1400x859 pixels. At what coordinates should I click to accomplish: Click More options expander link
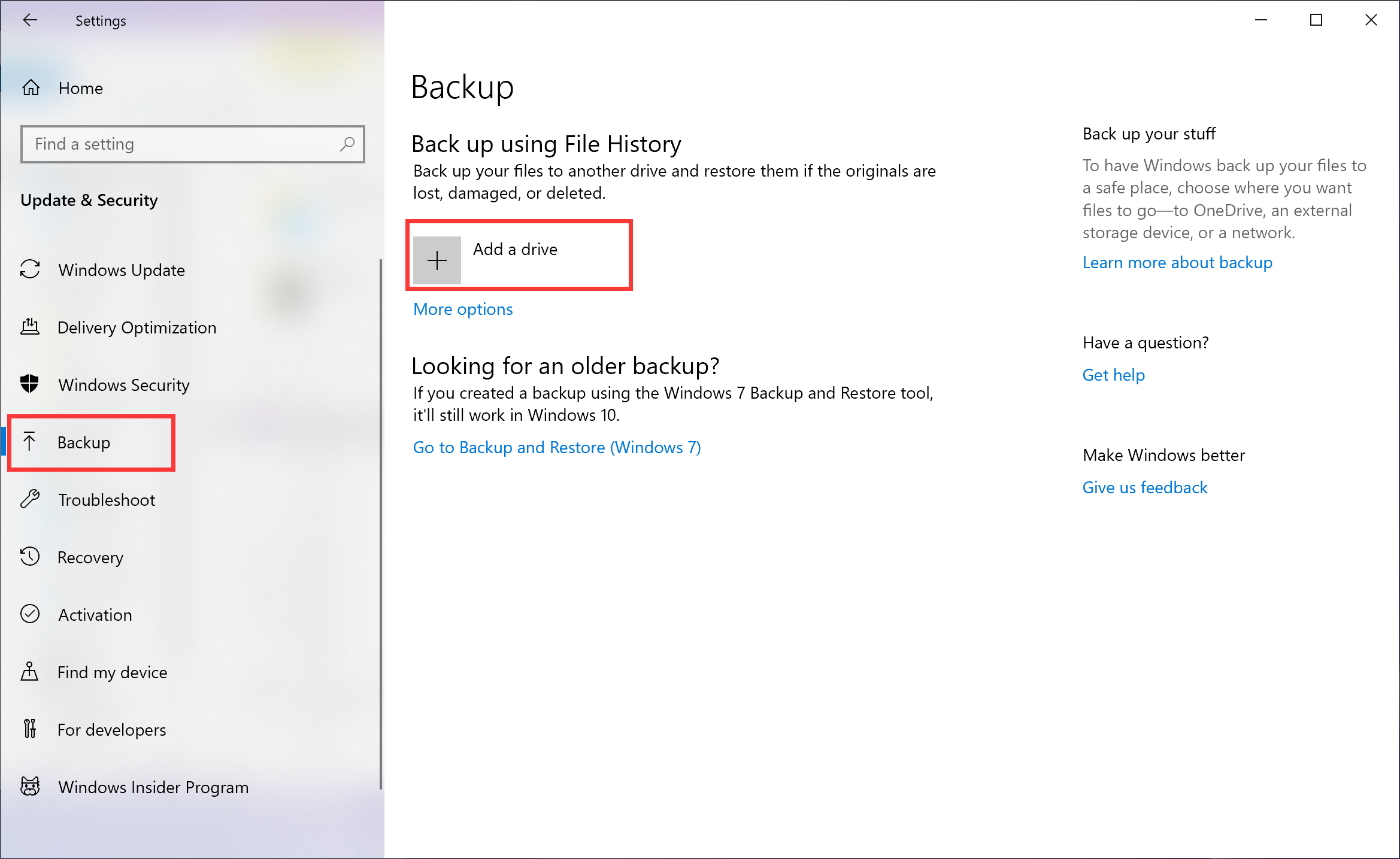463,309
